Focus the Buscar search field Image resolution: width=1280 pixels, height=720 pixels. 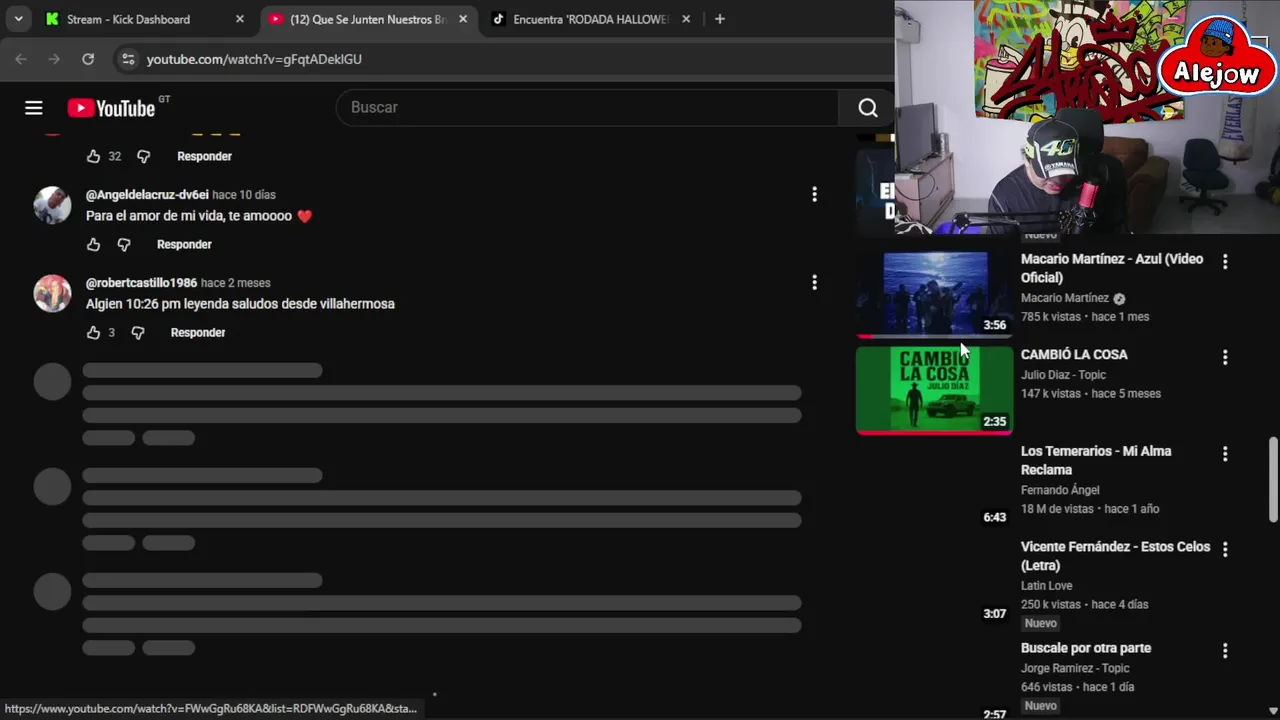click(x=588, y=107)
